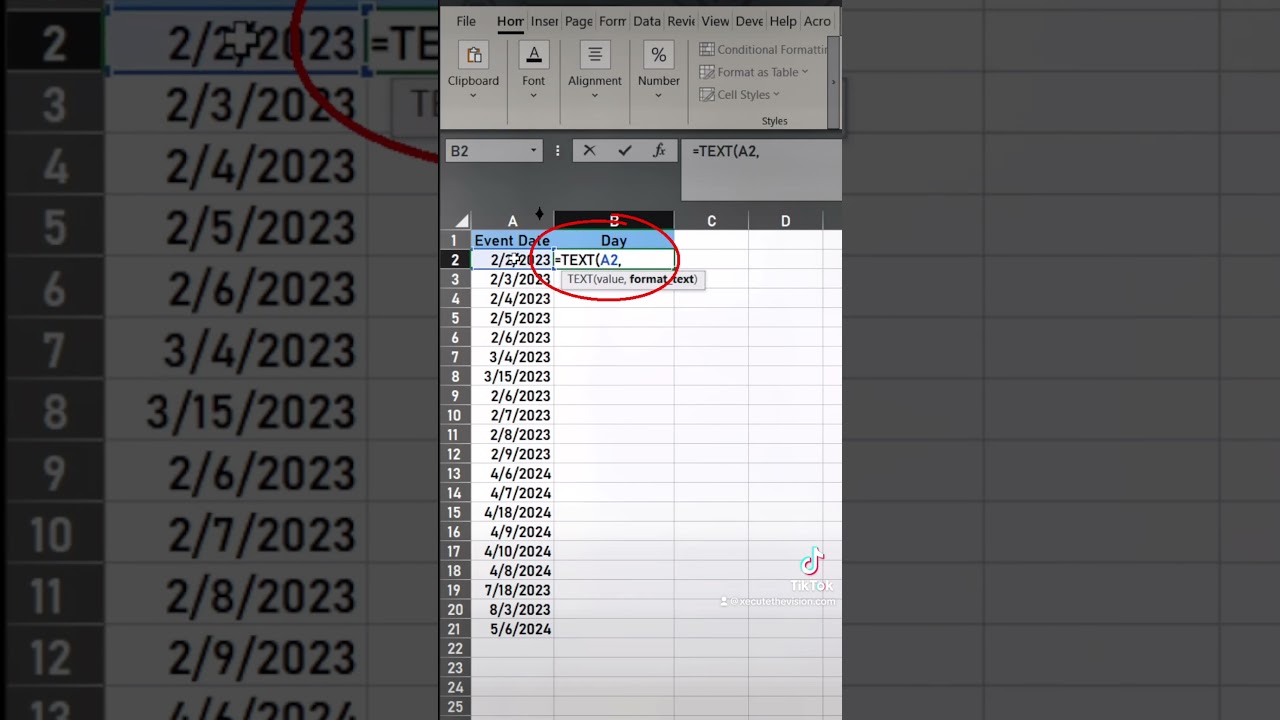This screenshot has width=1280, height=720.
Task: Expand the Cell Styles dropdown chevron
Action: (x=776, y=94)
